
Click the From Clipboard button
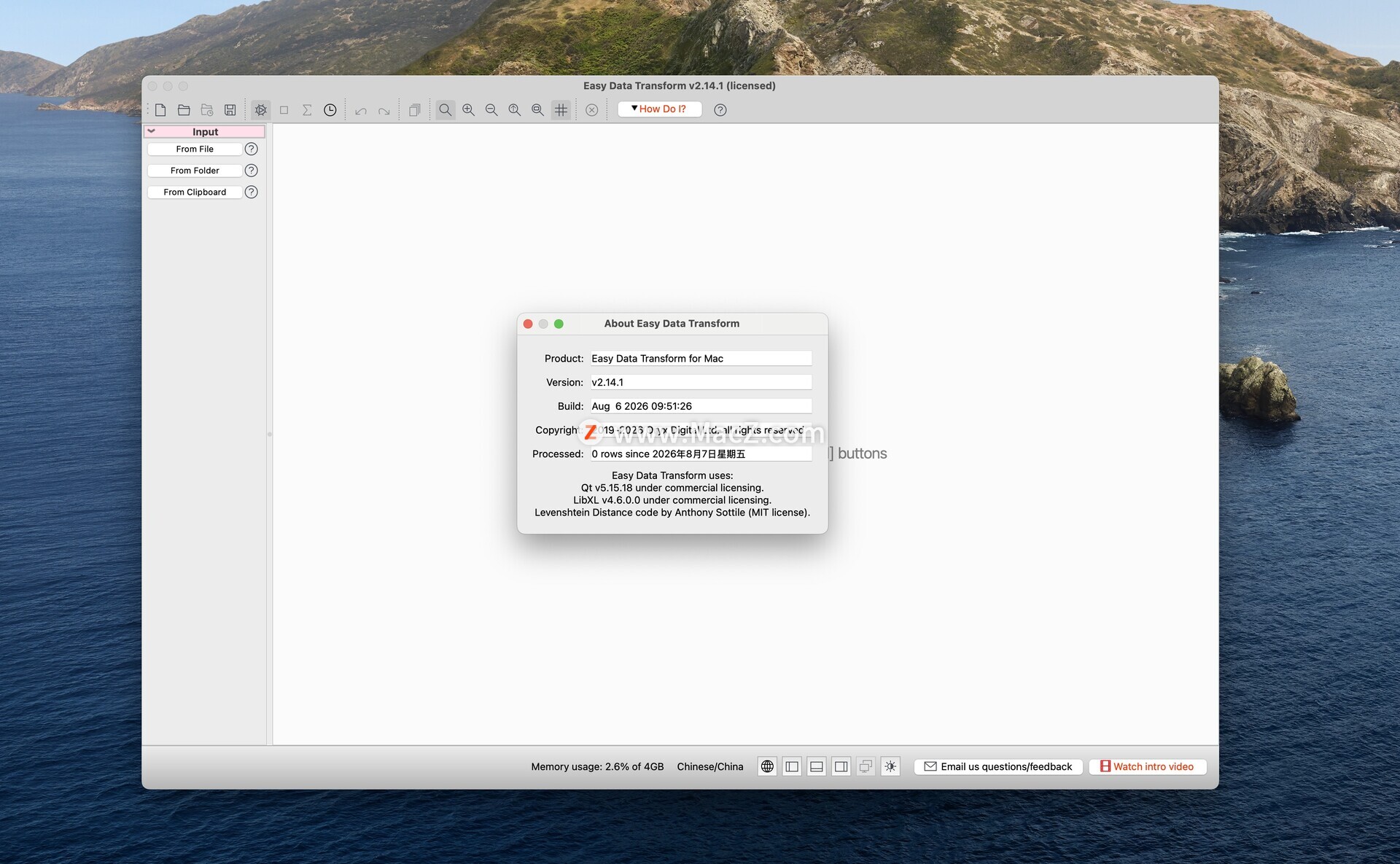click(195, 192)
